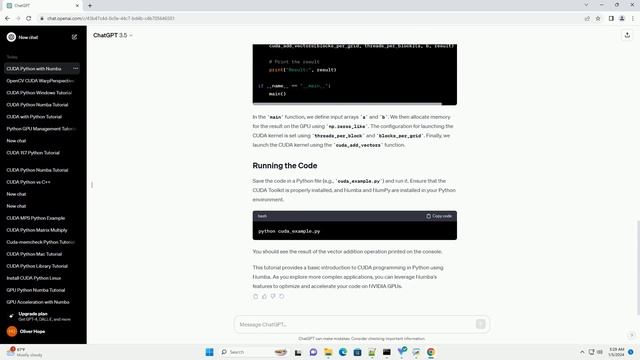Screen dimensions: 640x360
Task: Open File Explorer from the taskbar
Action: 328,352
